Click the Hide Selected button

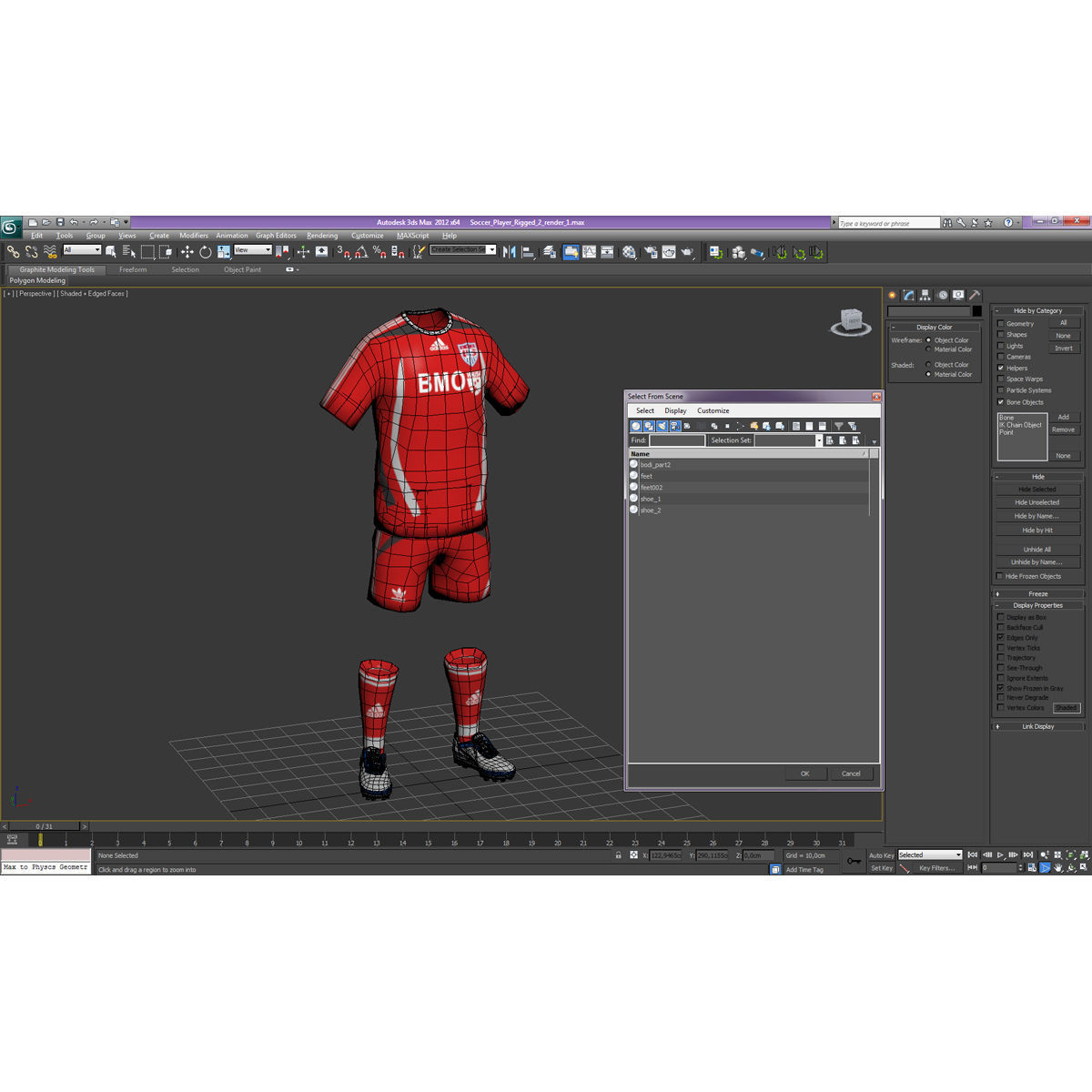(x=1037, y=490)
